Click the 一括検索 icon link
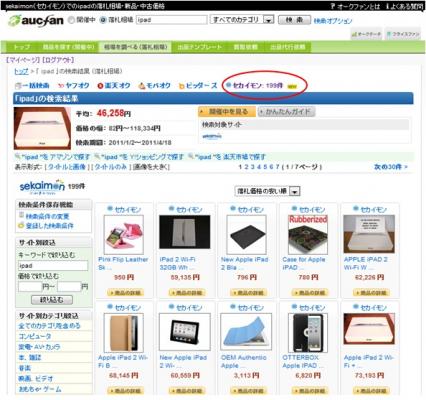The image size is (426, 400). pyautogui.click(x=33, y=86)
